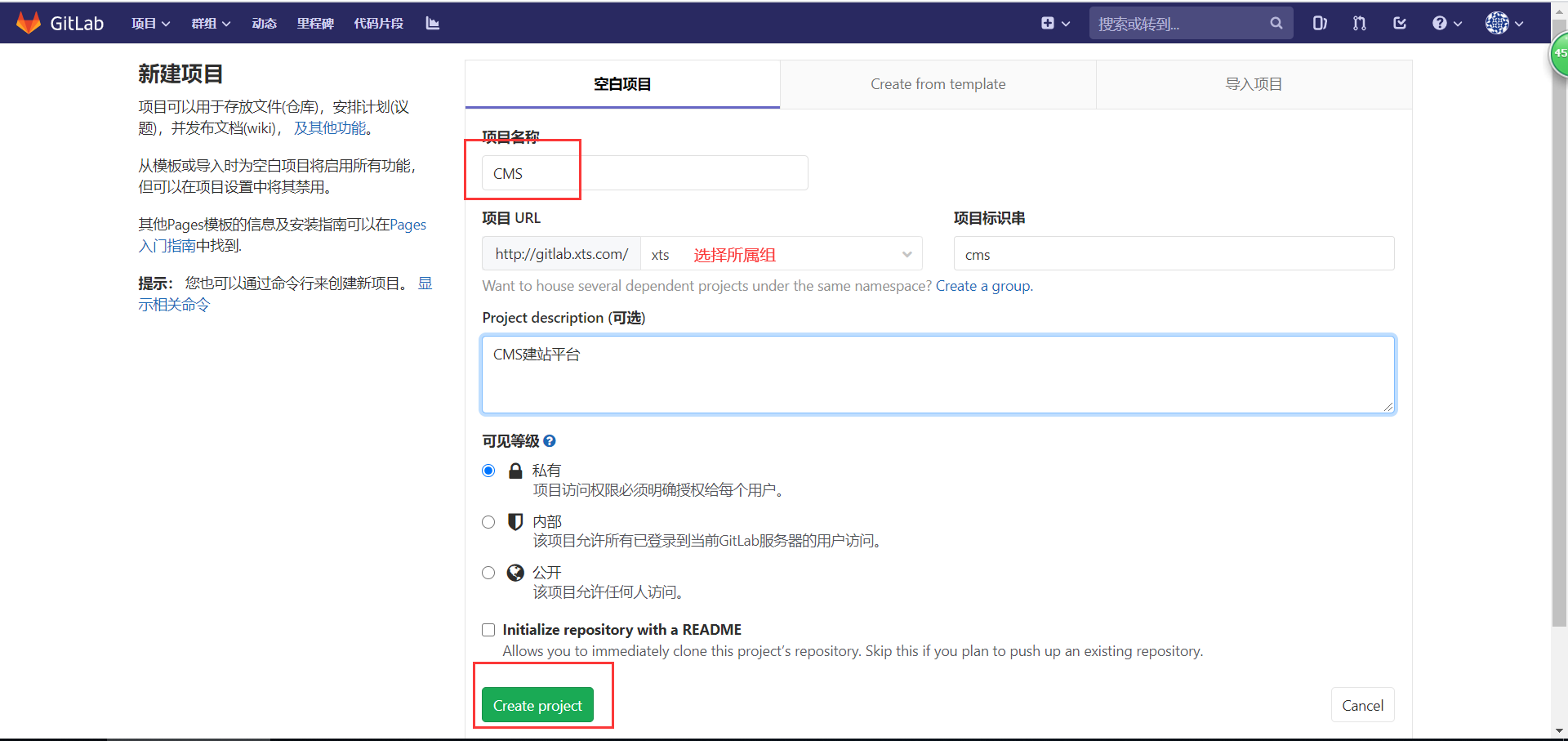Select the 公开 public radio button
The image size is (1568, 741).
click(x=488, y=573)
